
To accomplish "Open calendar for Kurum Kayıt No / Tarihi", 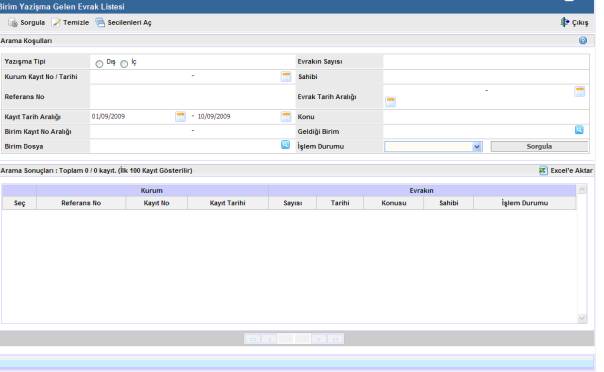I will [286, 76].
